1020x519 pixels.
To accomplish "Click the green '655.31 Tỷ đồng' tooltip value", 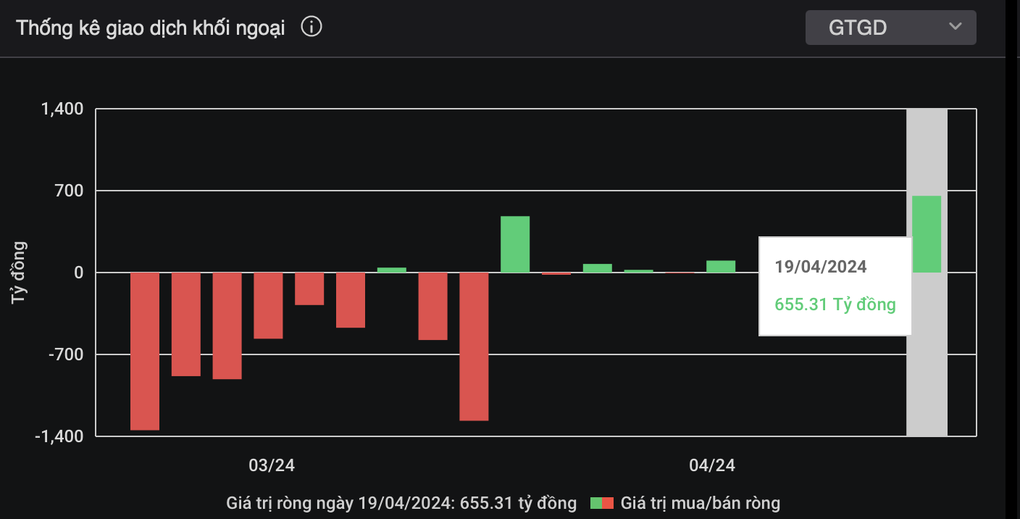I will [x=835, y=304].
